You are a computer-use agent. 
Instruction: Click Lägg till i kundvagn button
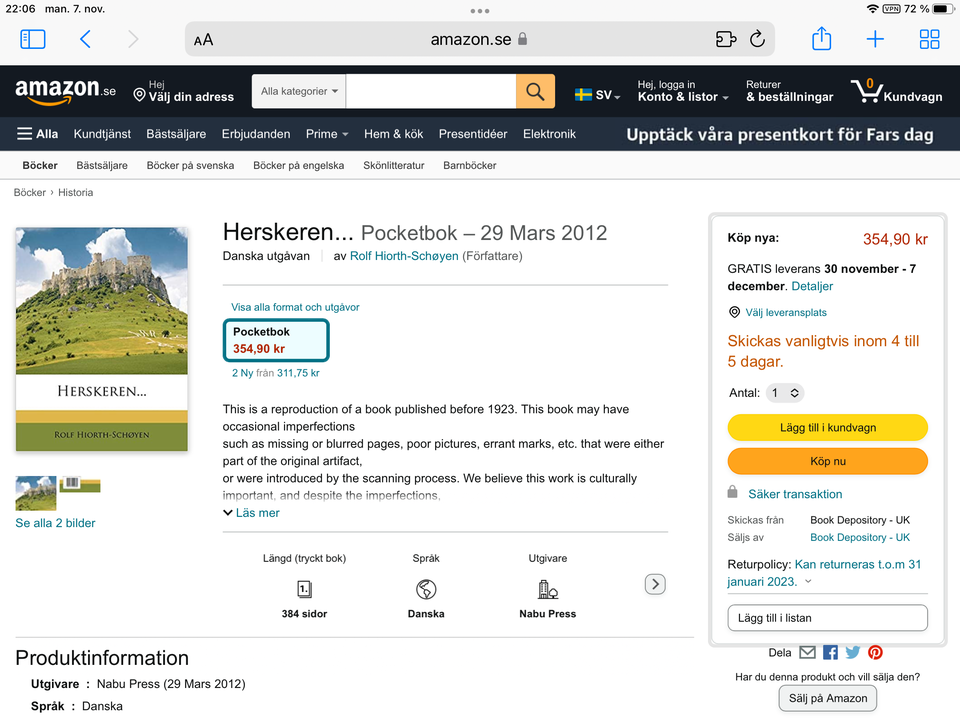[x=827, y=427]
